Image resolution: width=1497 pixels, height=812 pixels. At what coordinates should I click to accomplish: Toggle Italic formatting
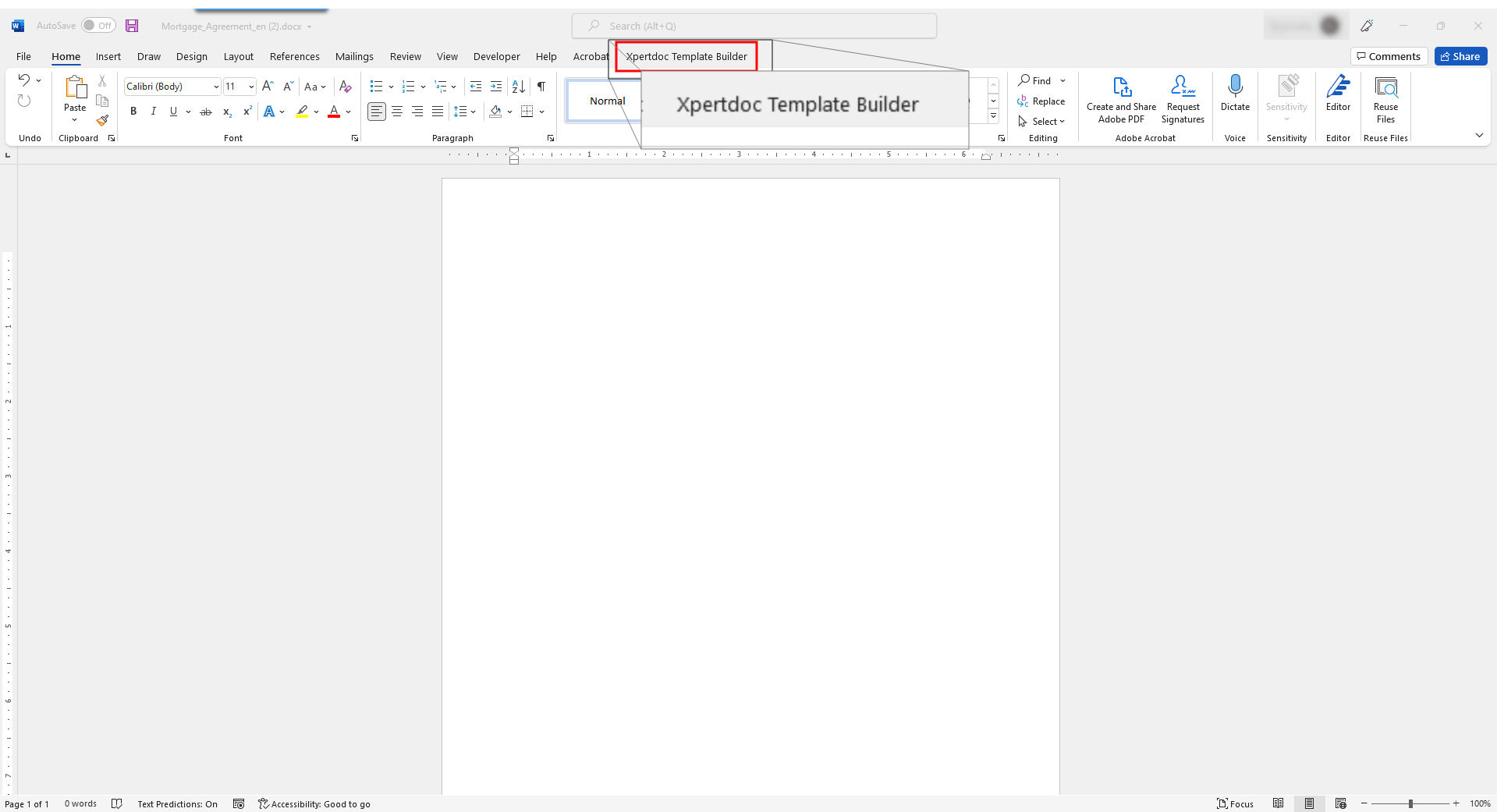point(154,112)
